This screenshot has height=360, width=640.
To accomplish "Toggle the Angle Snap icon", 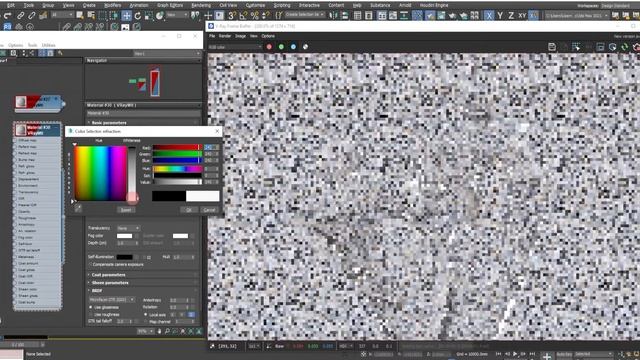I will pyautogui.click(x=244, y=16).
